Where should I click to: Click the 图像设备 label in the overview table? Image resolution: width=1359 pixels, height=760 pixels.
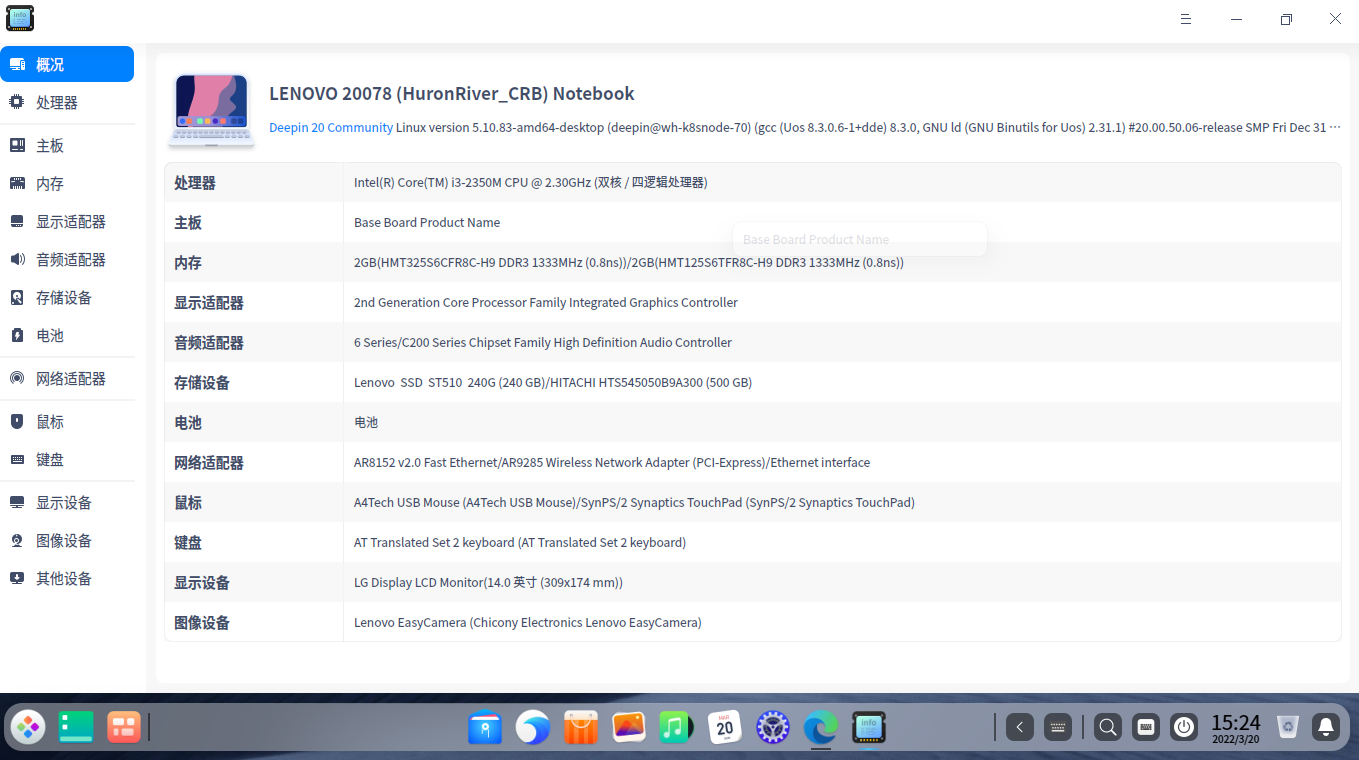point(202,623)
